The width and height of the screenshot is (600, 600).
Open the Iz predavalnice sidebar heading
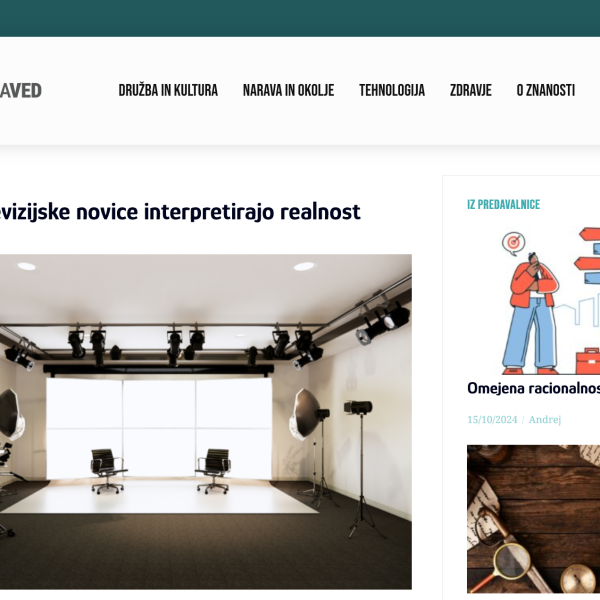point(503,204)
